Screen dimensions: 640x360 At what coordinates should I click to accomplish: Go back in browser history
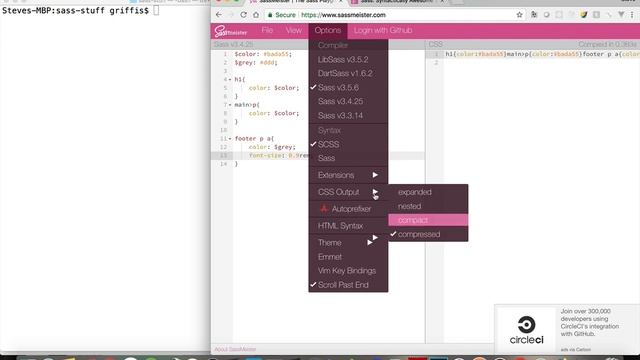(x=219, y=15)
